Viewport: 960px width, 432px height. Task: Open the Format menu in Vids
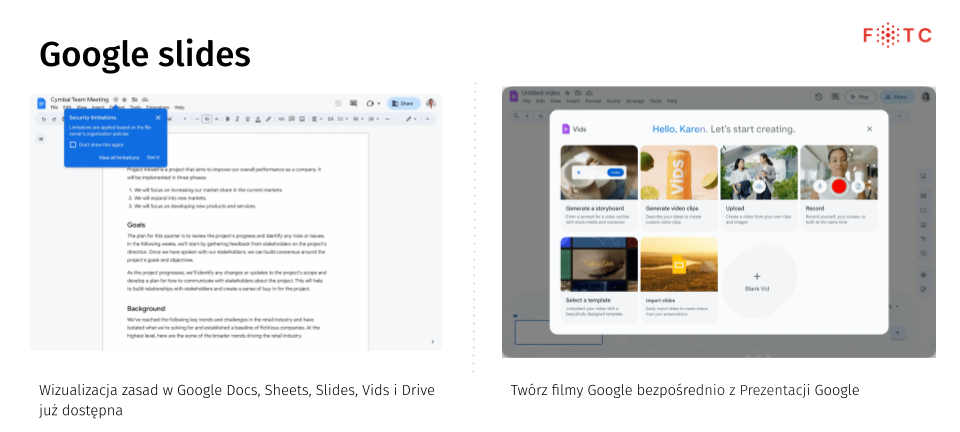(593, 101)
